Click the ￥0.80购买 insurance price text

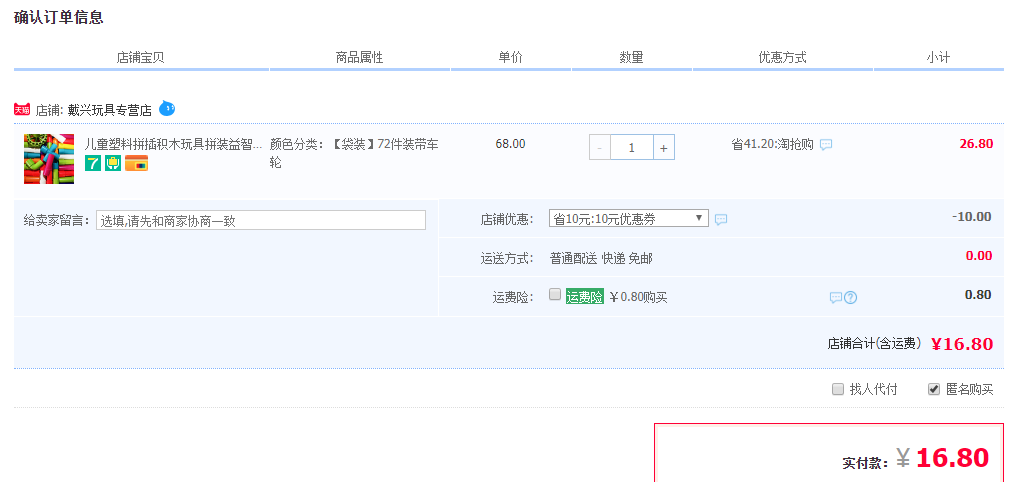point(638,297)
